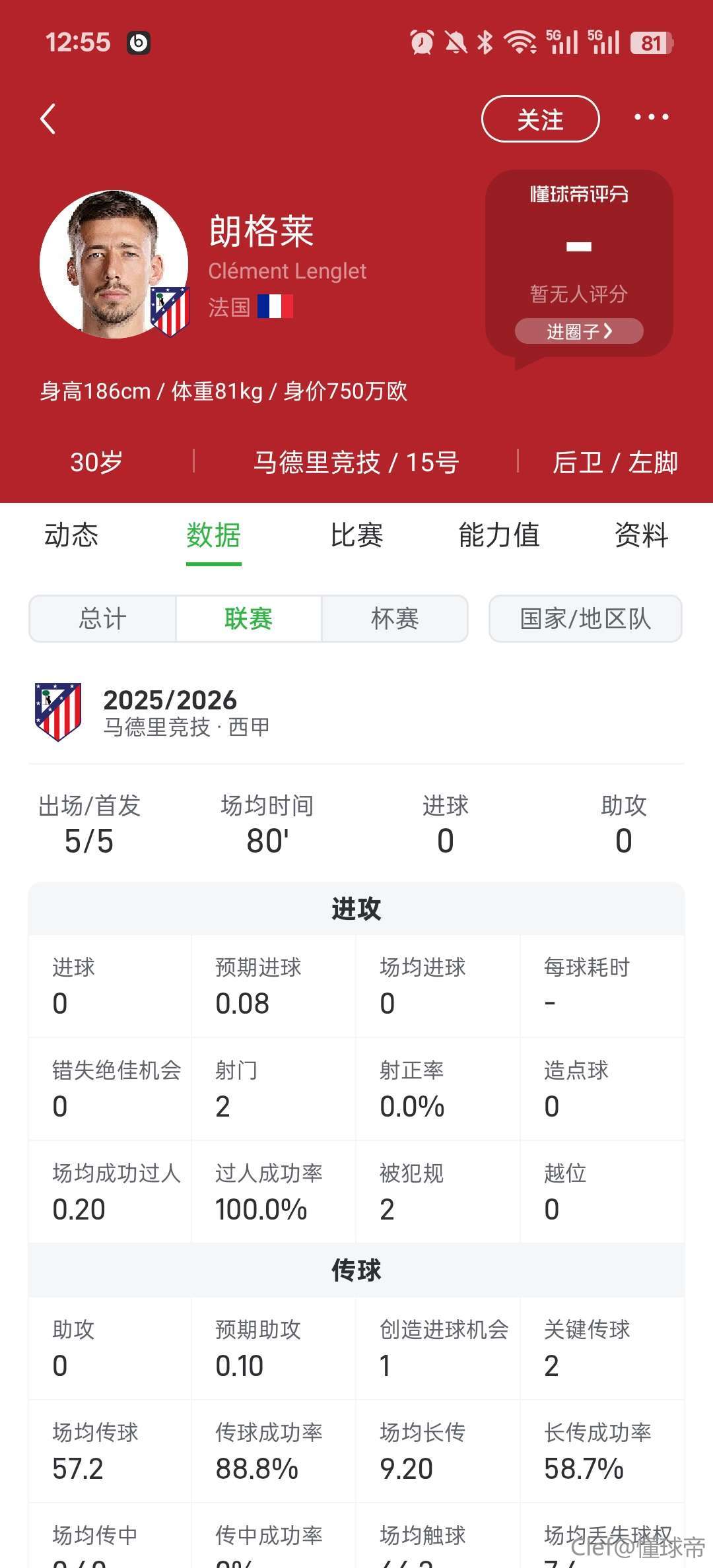Image resolution: width=713 pixels, height=1568 pixels.
Task: Tap the Wi-Fi status icon
Action: point(520,43)
